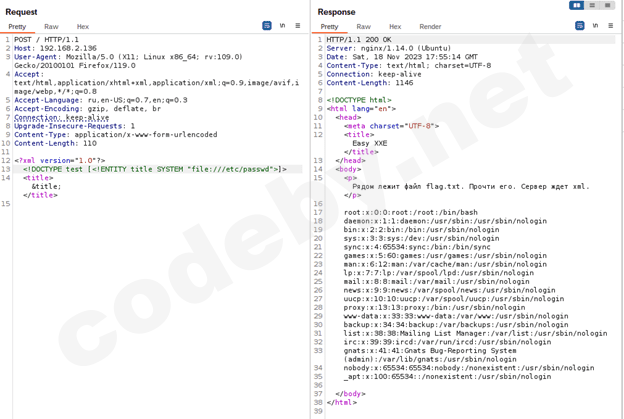624x419 pixels.
Task: Click the response 'Connection: keep-alive' header
Action: point(374,74)
